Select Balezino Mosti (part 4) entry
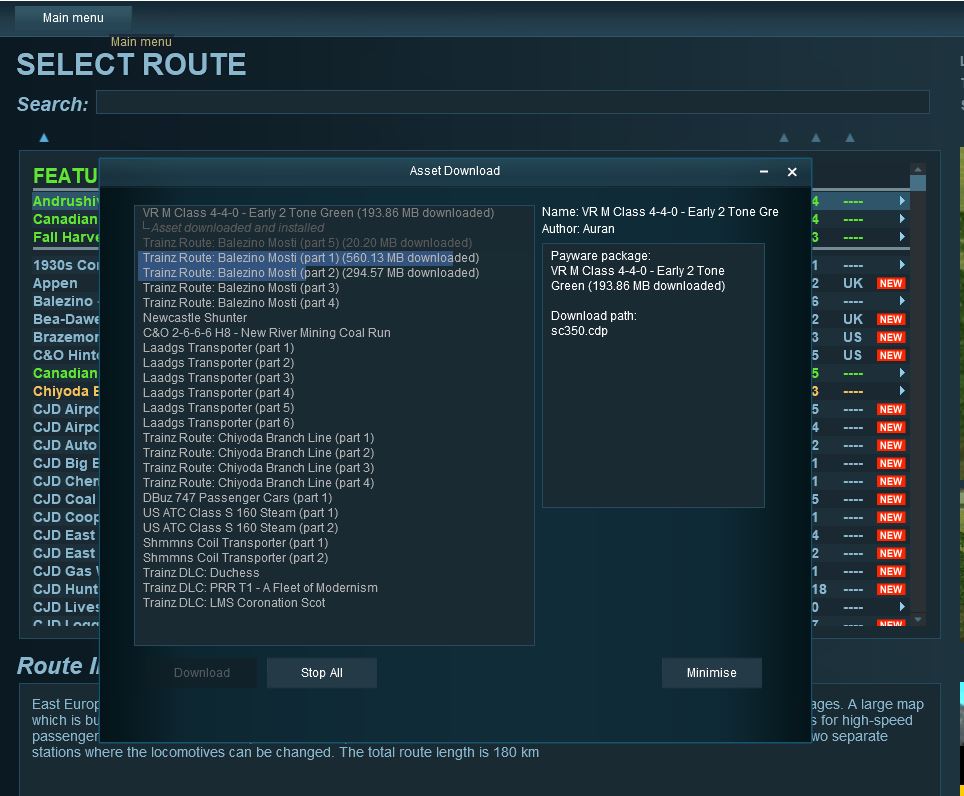This screenshot has height=796, width=964. point(241,302)
